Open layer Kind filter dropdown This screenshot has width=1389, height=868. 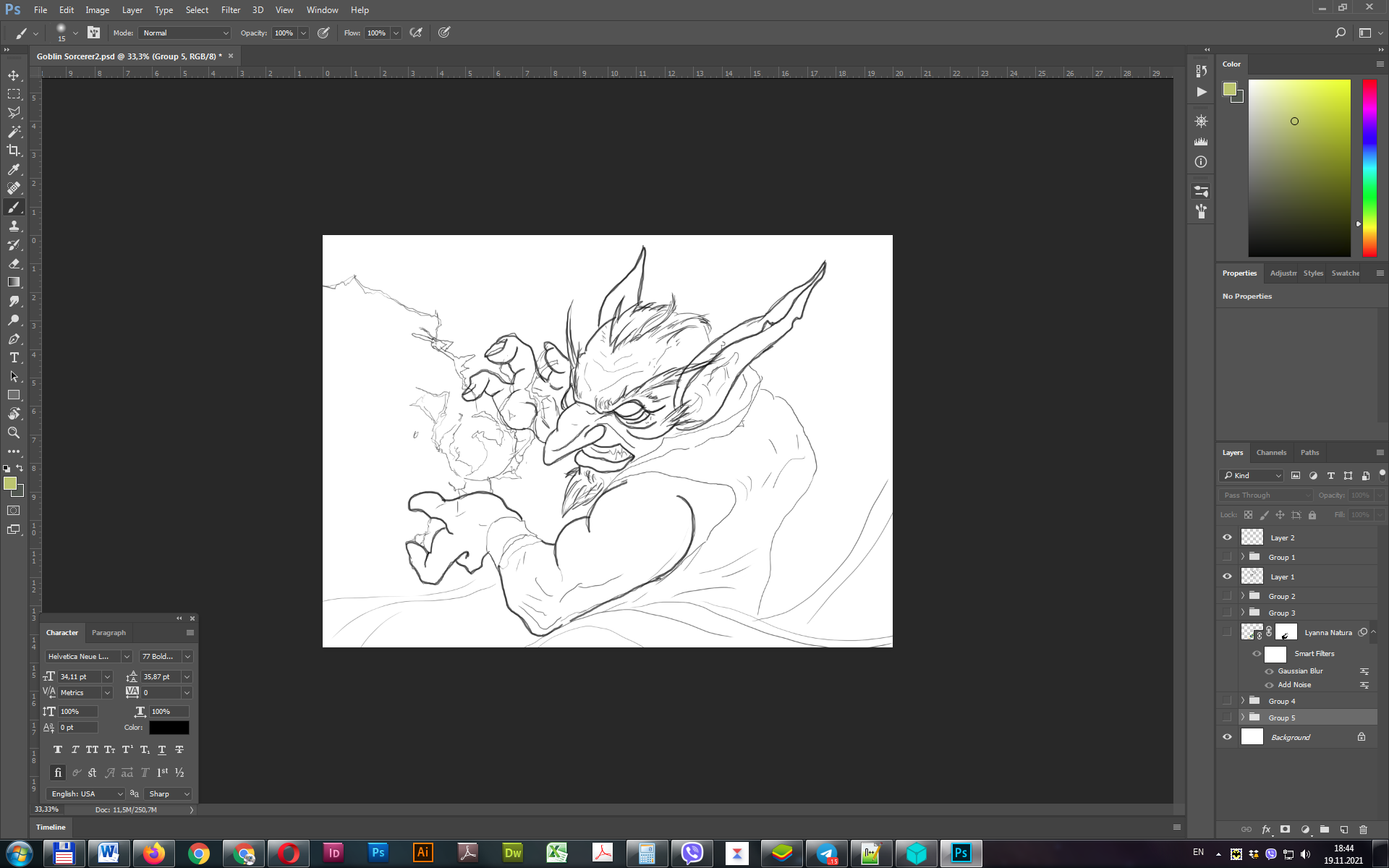(1252, 475)
